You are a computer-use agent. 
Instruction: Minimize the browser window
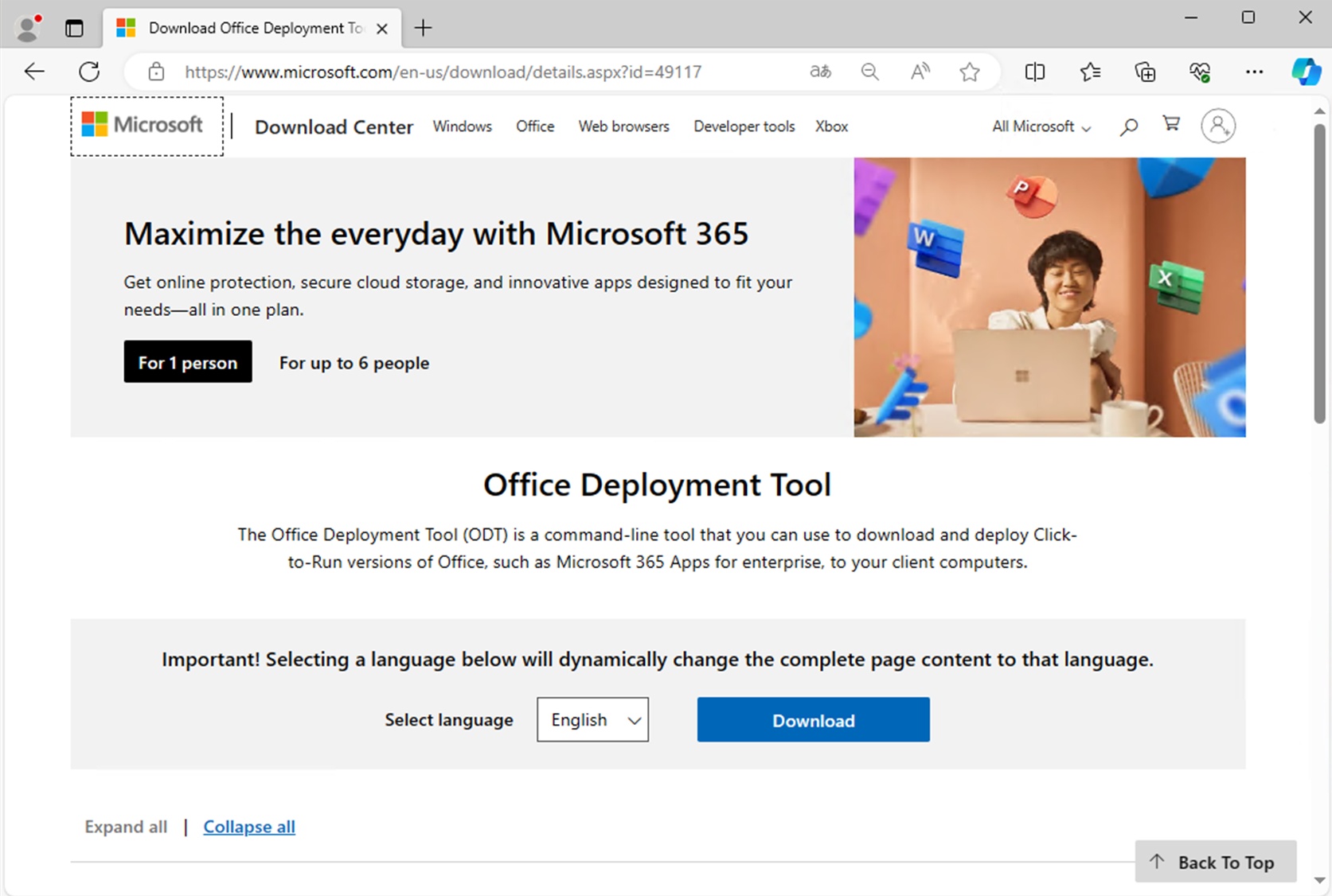tap(1191, 18)
